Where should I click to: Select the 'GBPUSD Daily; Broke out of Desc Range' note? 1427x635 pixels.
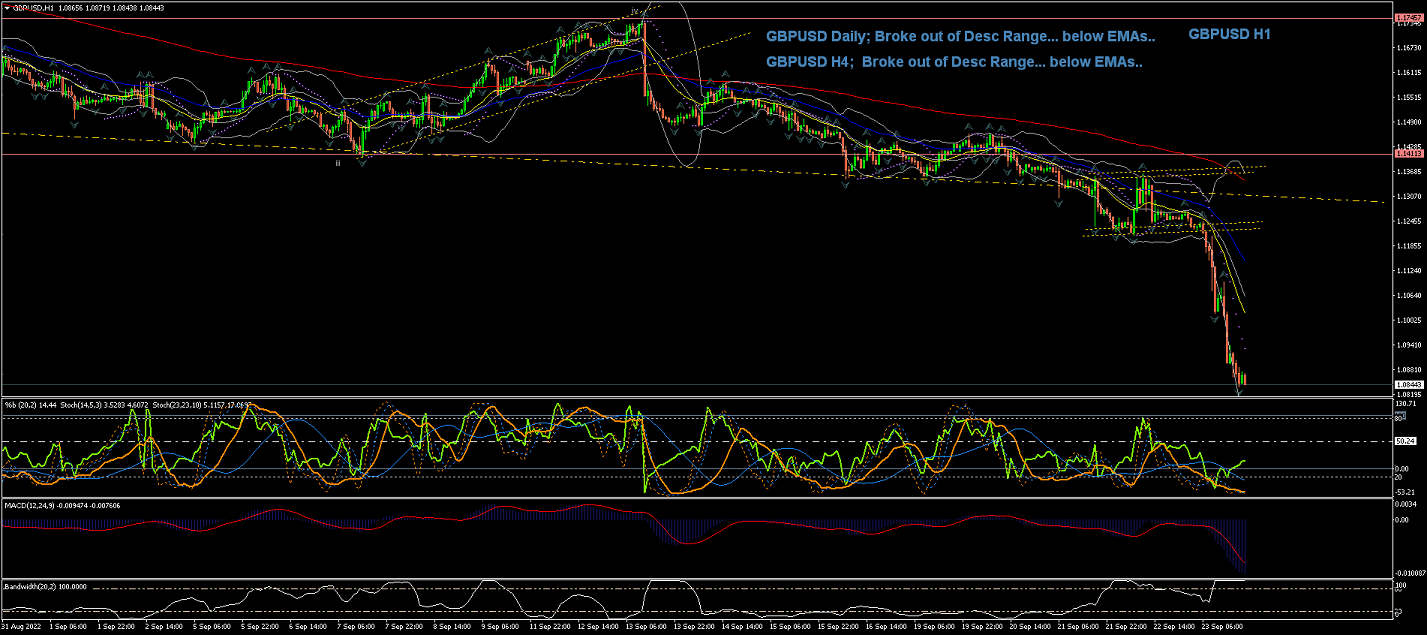(960, 37)
